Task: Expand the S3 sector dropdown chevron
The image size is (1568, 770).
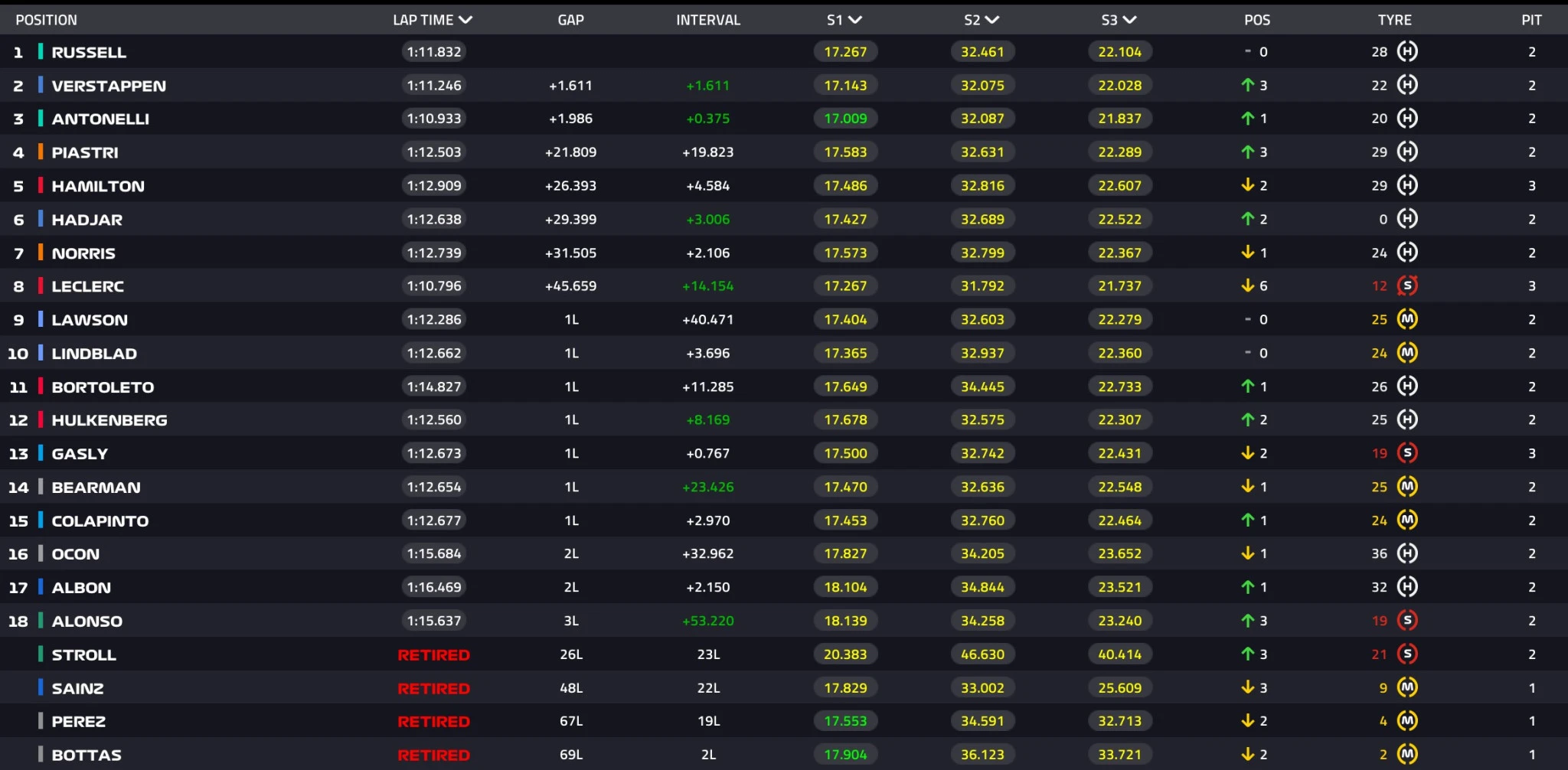Action: [x=1129, y=20]
